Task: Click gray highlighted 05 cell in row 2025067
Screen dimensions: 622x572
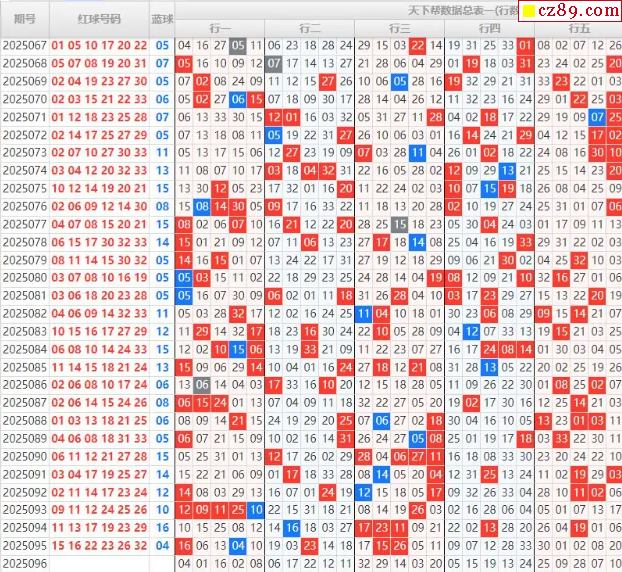Action: 238,45
